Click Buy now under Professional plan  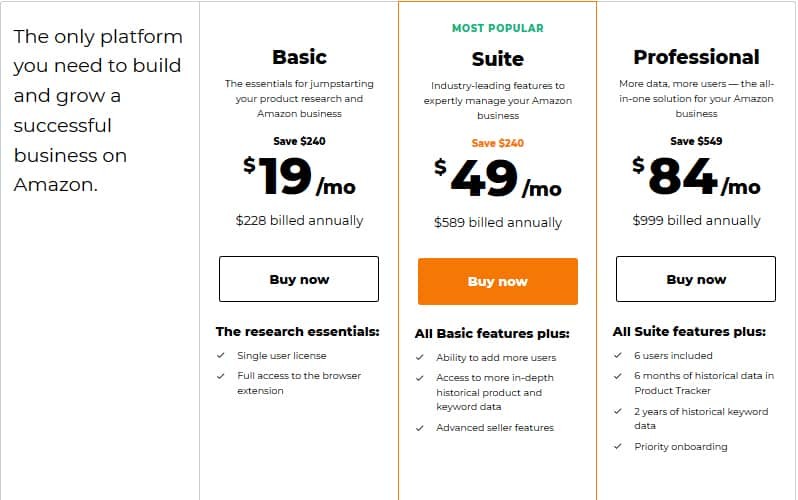[696, 279]
